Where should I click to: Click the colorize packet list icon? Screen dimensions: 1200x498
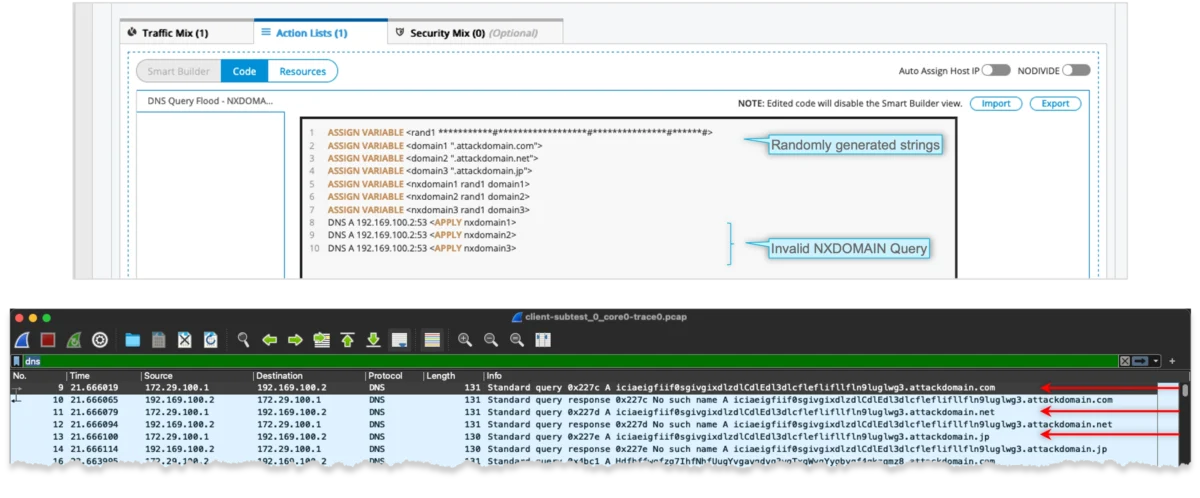(x=432, y=340)
